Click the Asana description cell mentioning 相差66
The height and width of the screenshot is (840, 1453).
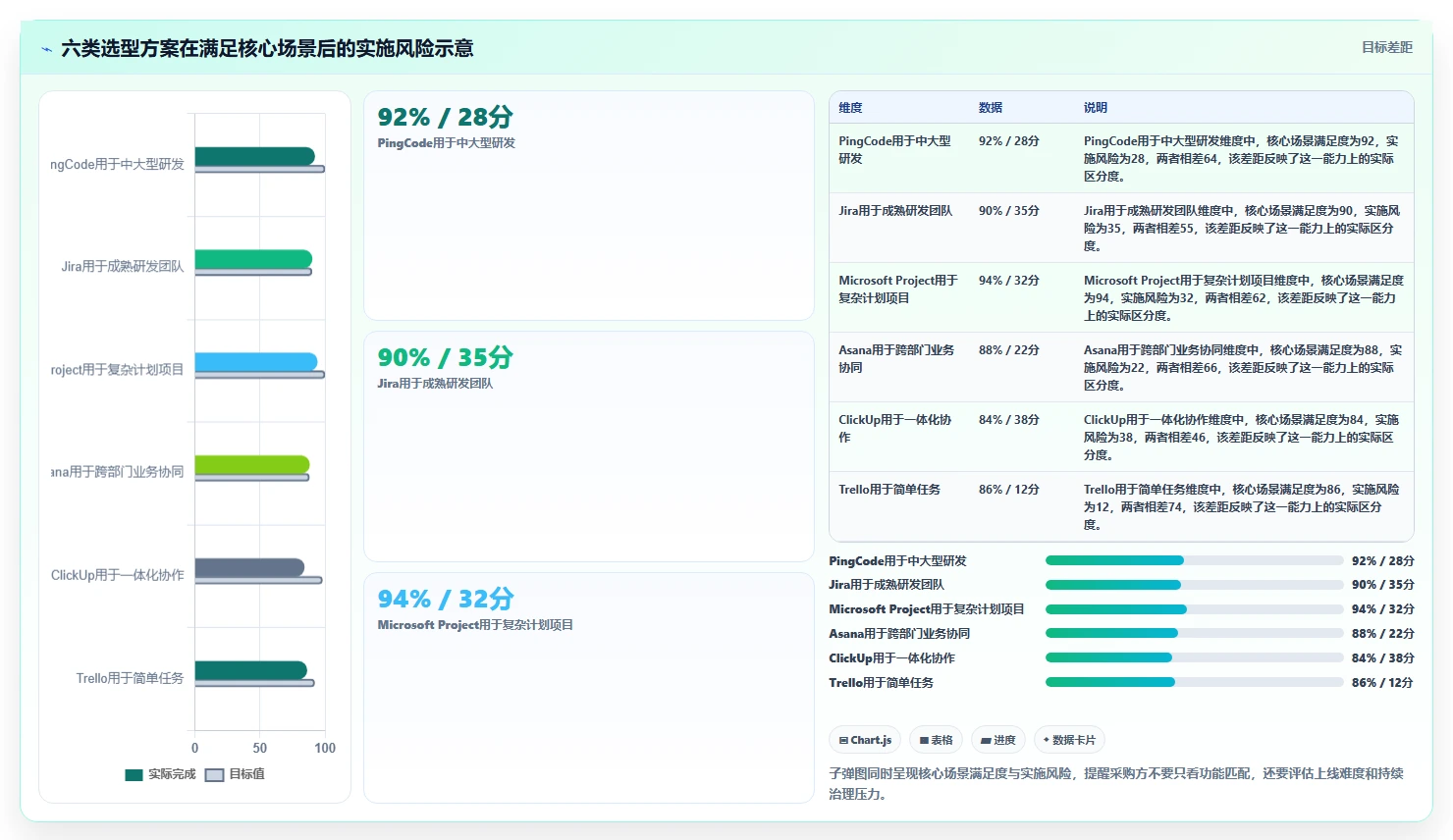click(1242, 368)
